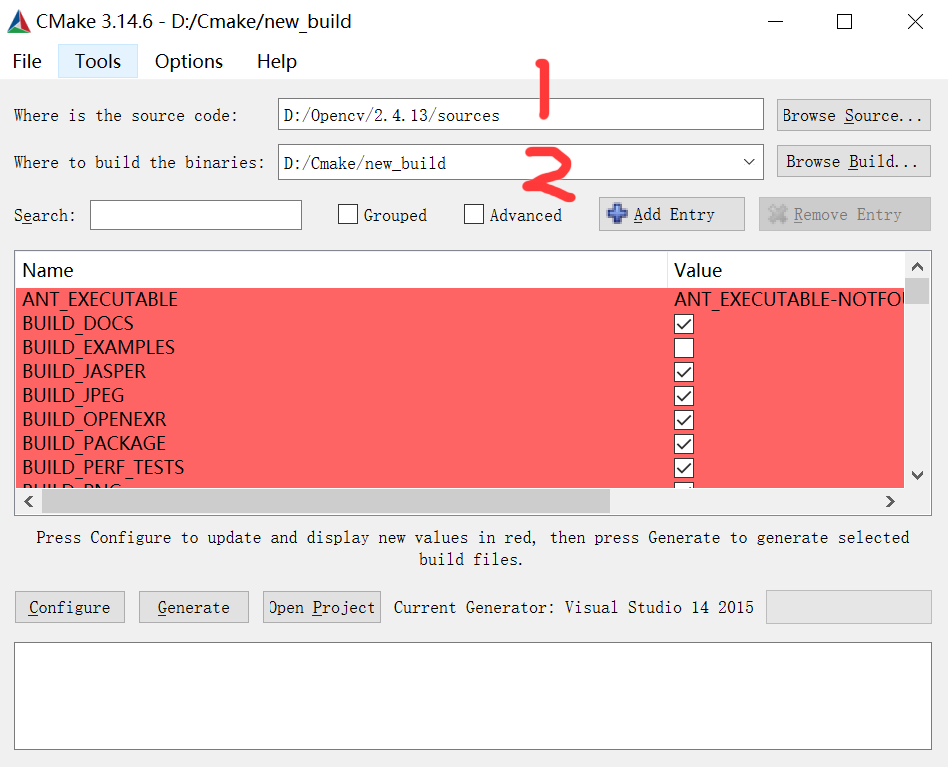Click the Open Project button
The image size is (948, 767).
click(322, 607)
